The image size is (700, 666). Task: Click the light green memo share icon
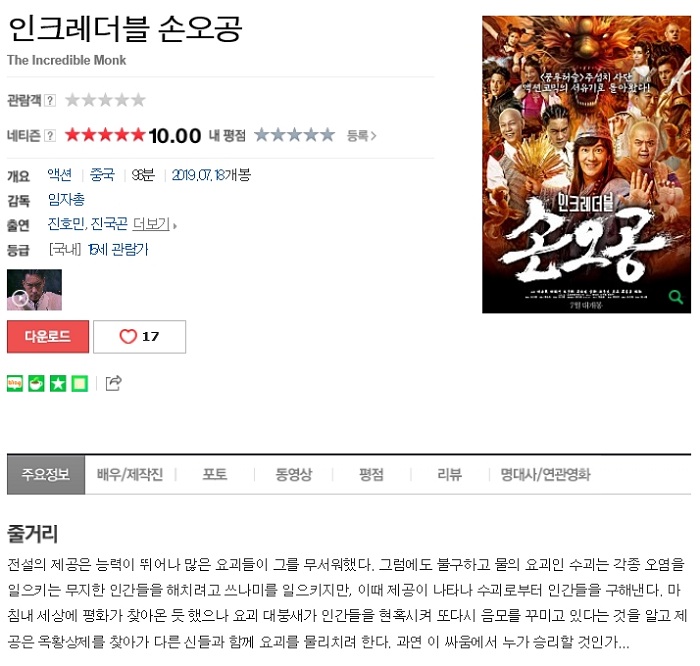click(x=80, y=383)
